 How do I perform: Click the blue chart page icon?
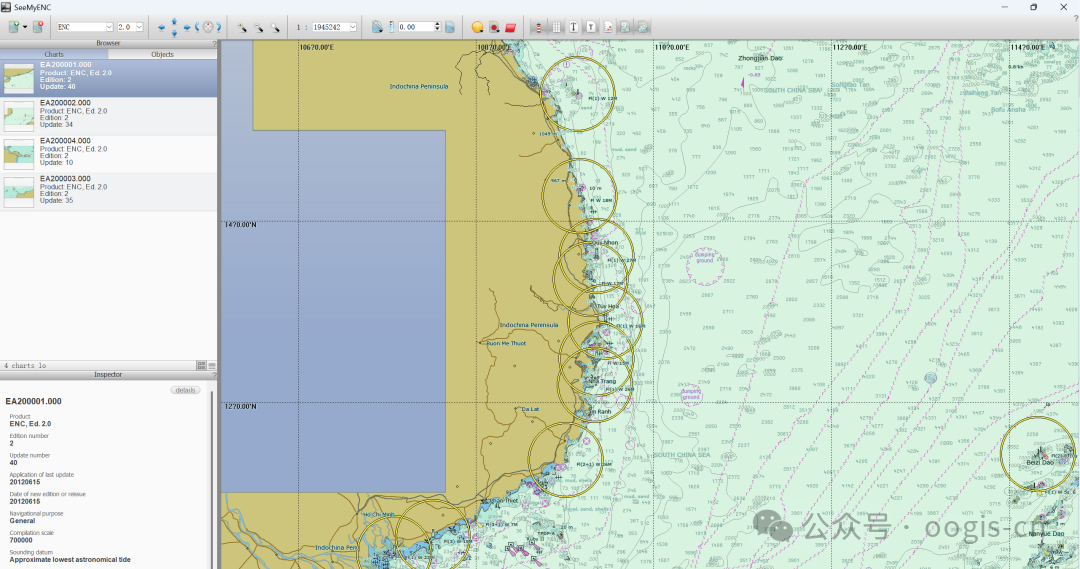coord(450,27)
